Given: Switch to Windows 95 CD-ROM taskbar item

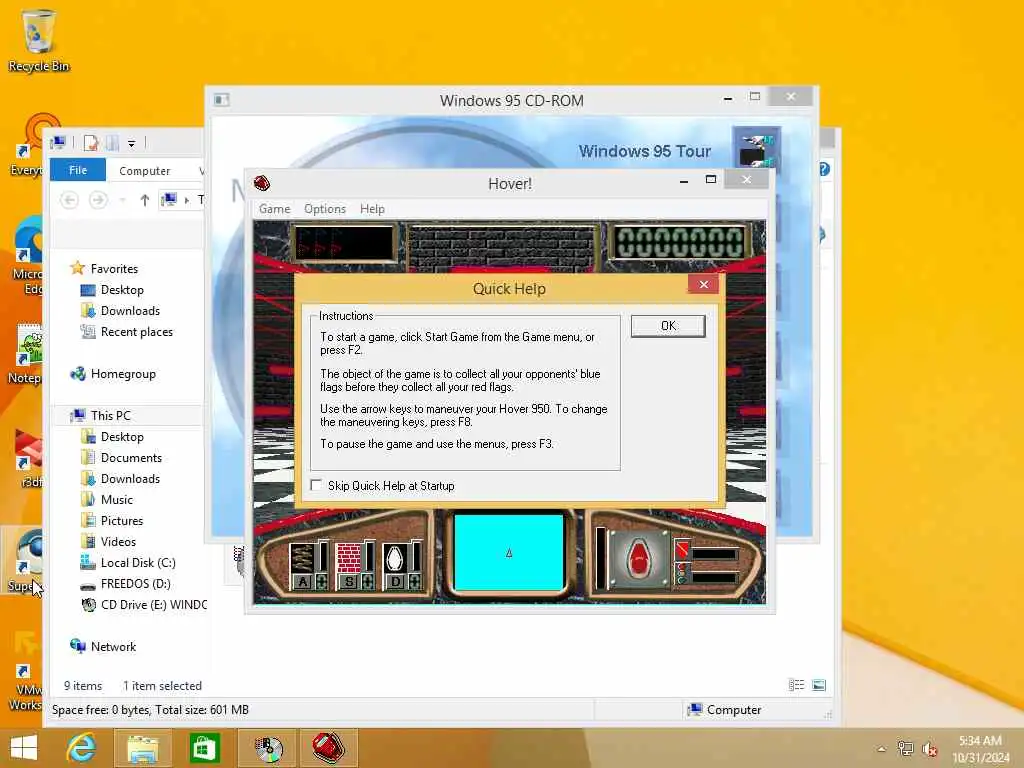Looking at the screenshot, I should (x=268, y=748).
